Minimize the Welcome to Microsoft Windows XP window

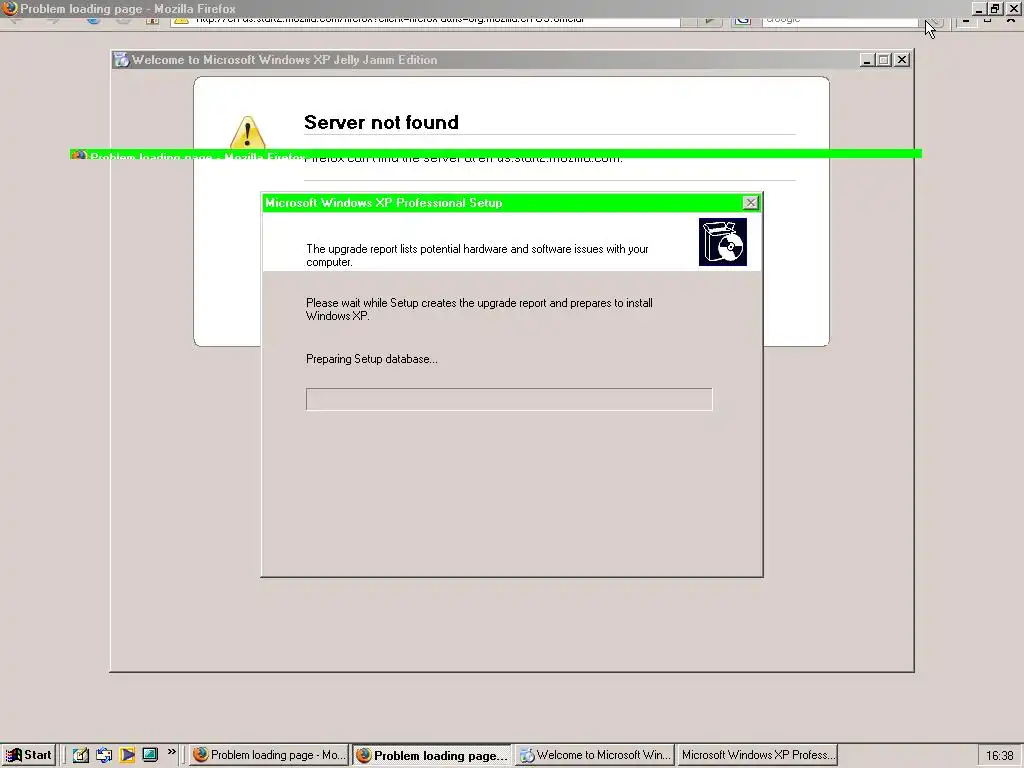click(x=867, y=59)
